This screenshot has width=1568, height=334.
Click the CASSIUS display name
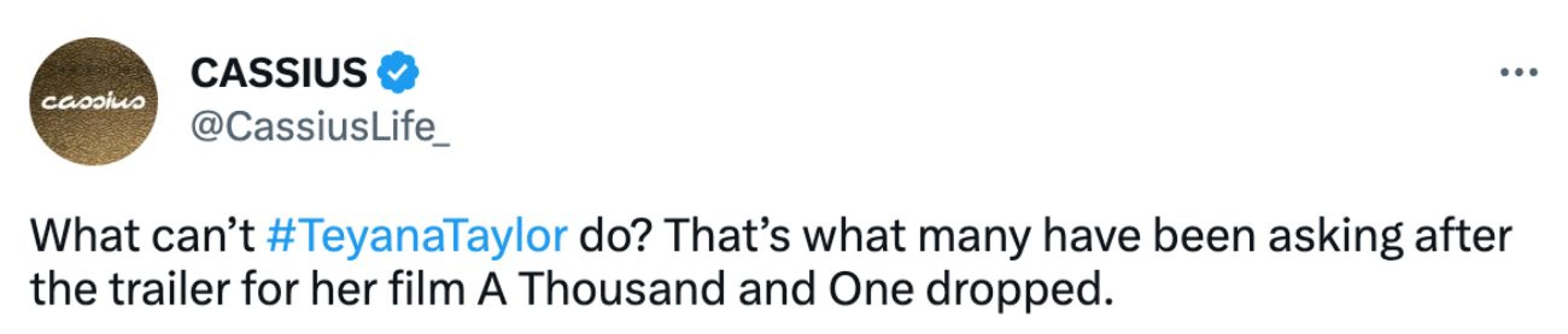click(x=279, y=73)
